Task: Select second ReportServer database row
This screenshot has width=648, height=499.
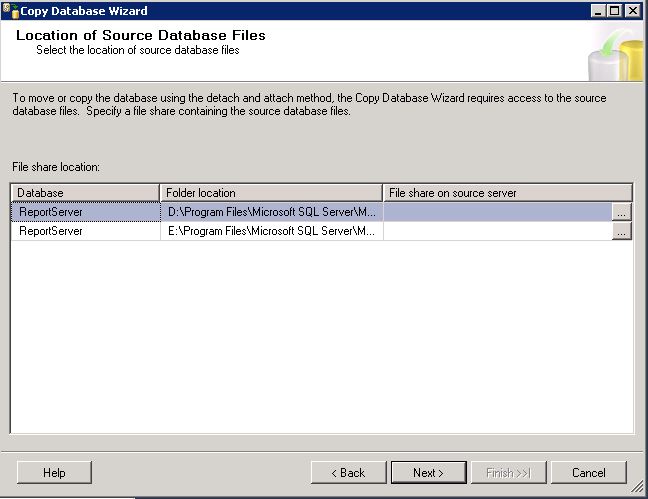Action: [86, 231]
